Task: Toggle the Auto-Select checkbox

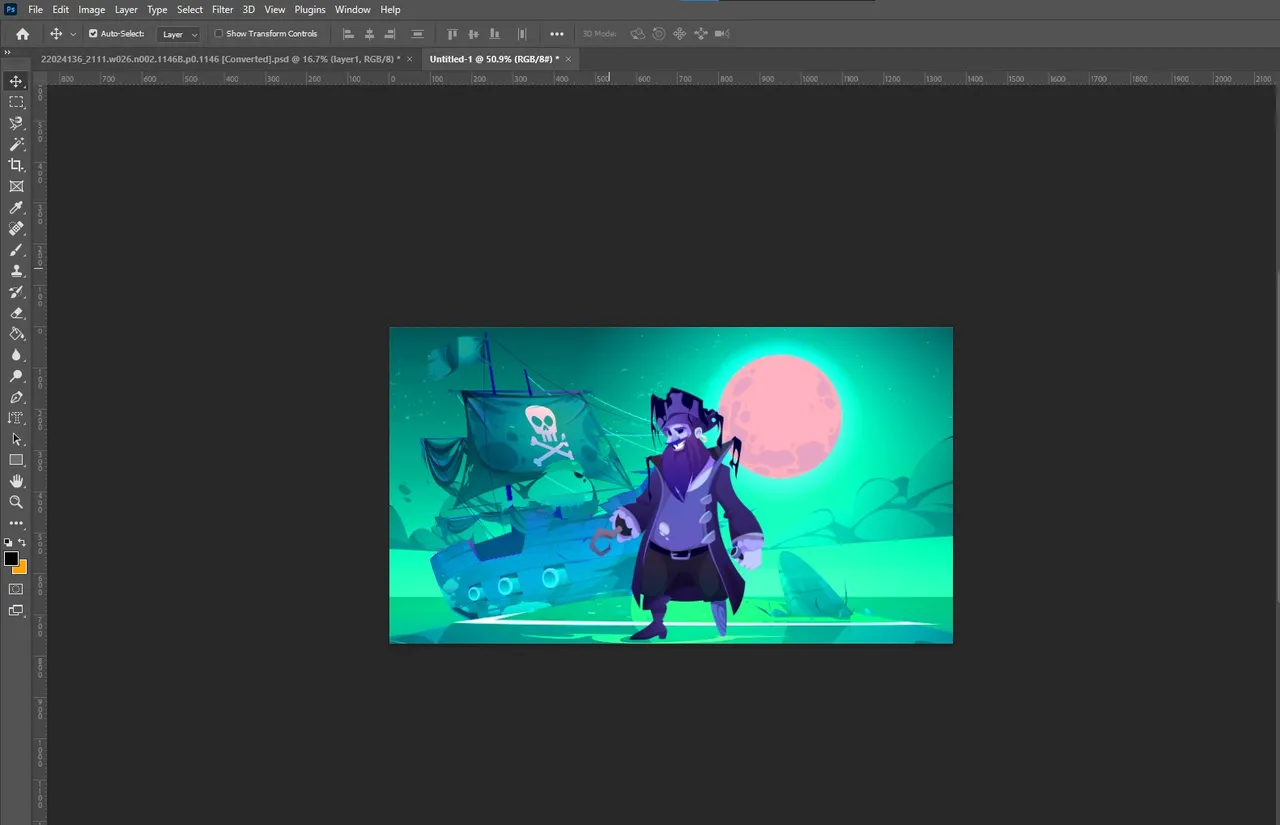Action: click(93, 33)
